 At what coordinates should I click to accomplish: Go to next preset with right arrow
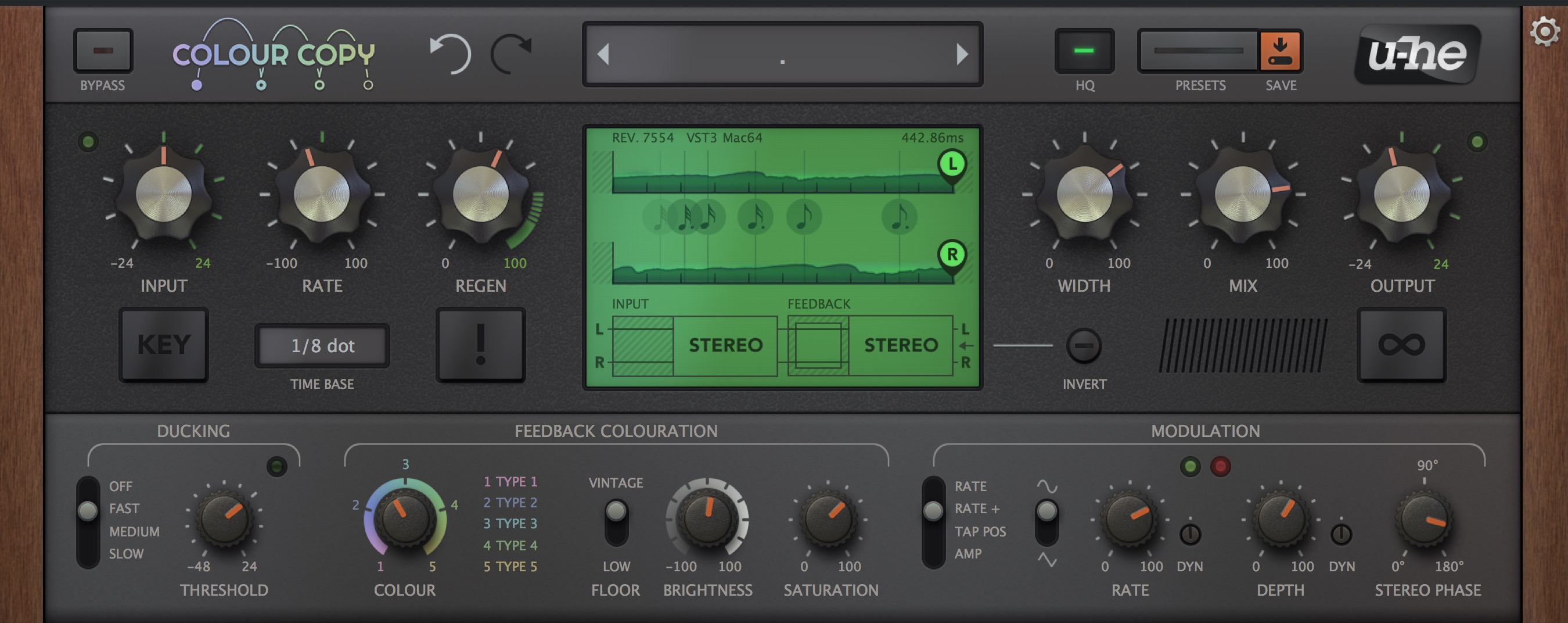pos(962,54)
